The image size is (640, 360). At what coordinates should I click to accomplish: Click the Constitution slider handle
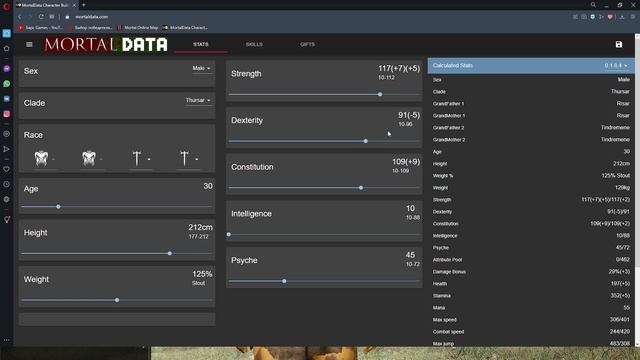[x=361, y=188]
